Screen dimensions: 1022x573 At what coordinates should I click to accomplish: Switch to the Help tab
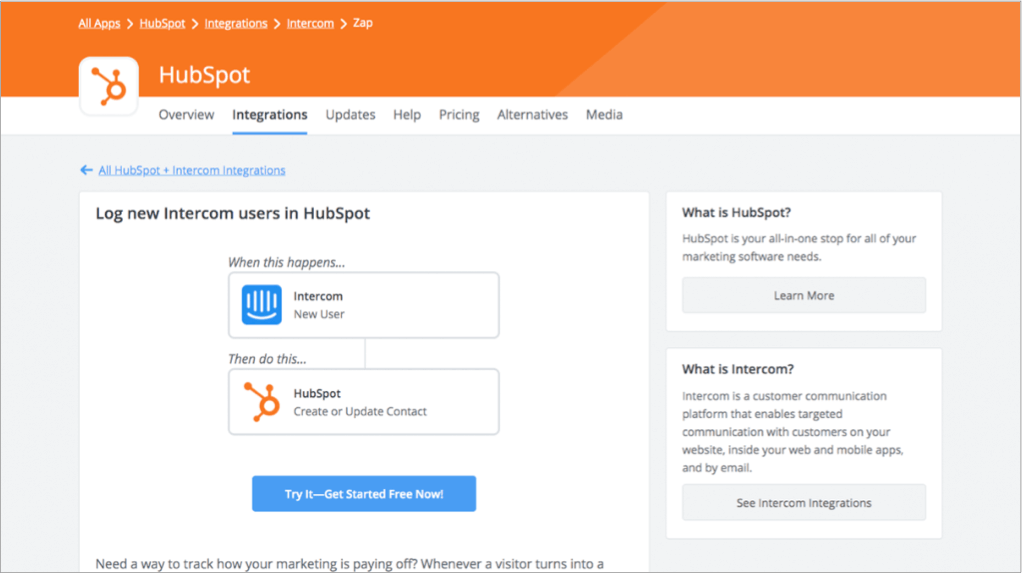(x=407, y=115)
